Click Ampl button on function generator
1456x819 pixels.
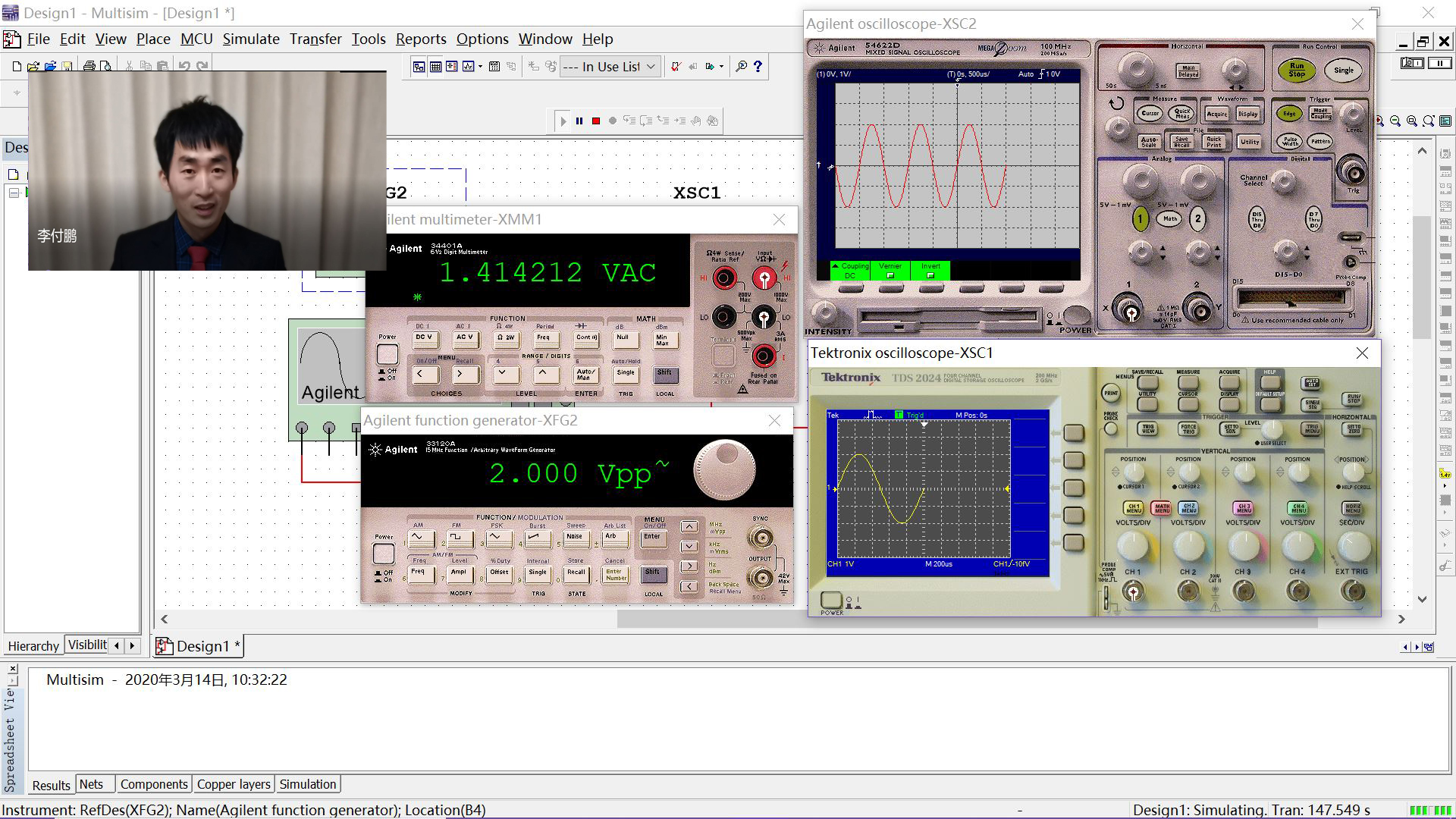click(459, 573)
